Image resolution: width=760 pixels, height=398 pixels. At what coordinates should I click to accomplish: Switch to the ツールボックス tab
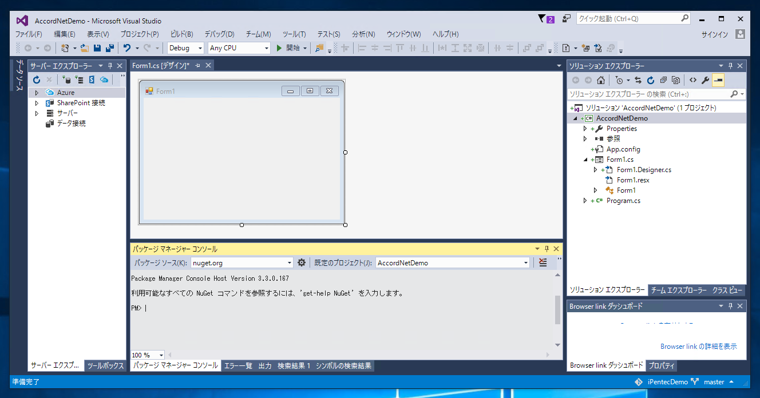coord(105,366)
